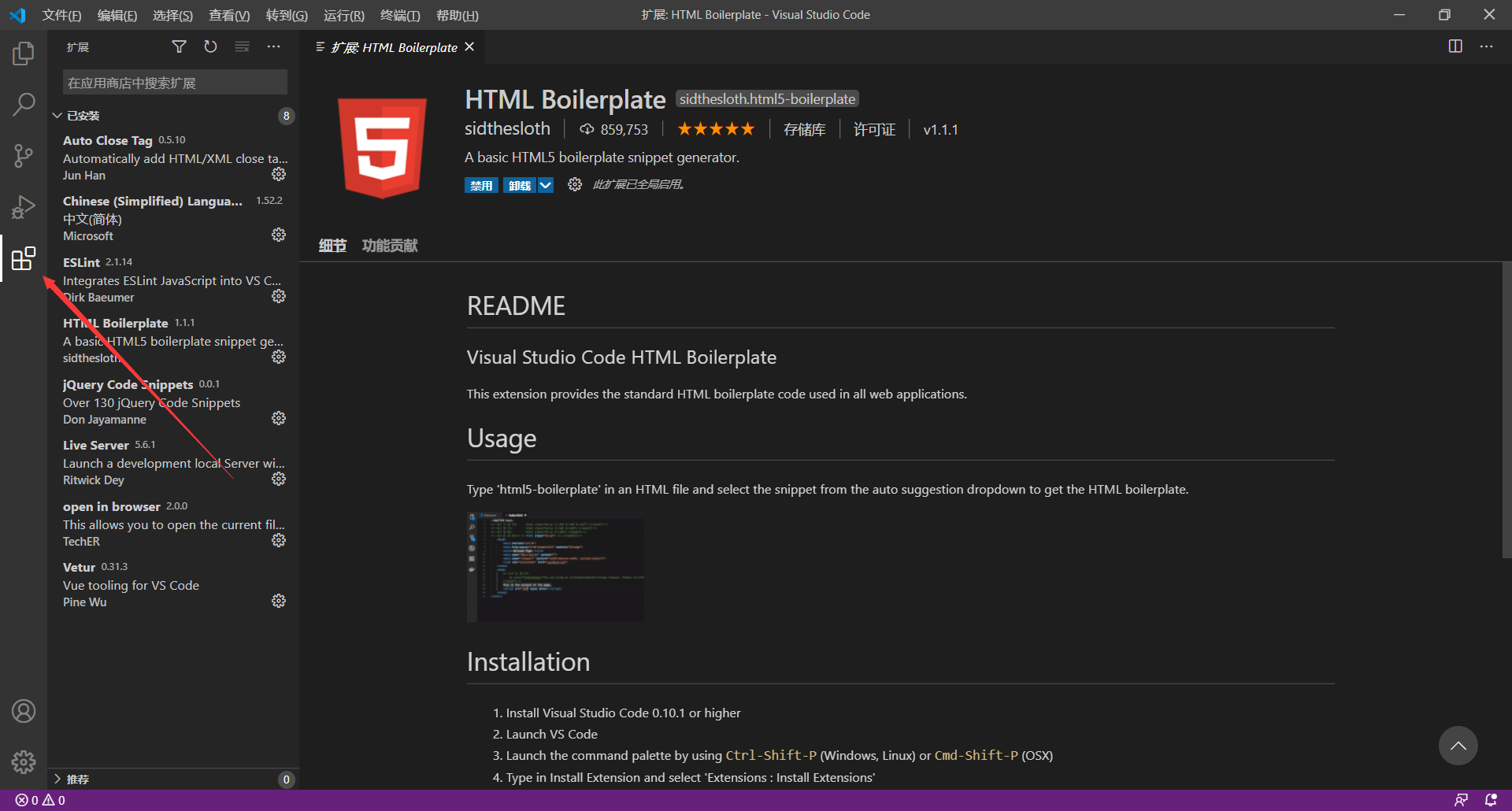This screenshot has height=811, width=1512.
Task: Click the installed count badge 8
Action: coord(286,116)
